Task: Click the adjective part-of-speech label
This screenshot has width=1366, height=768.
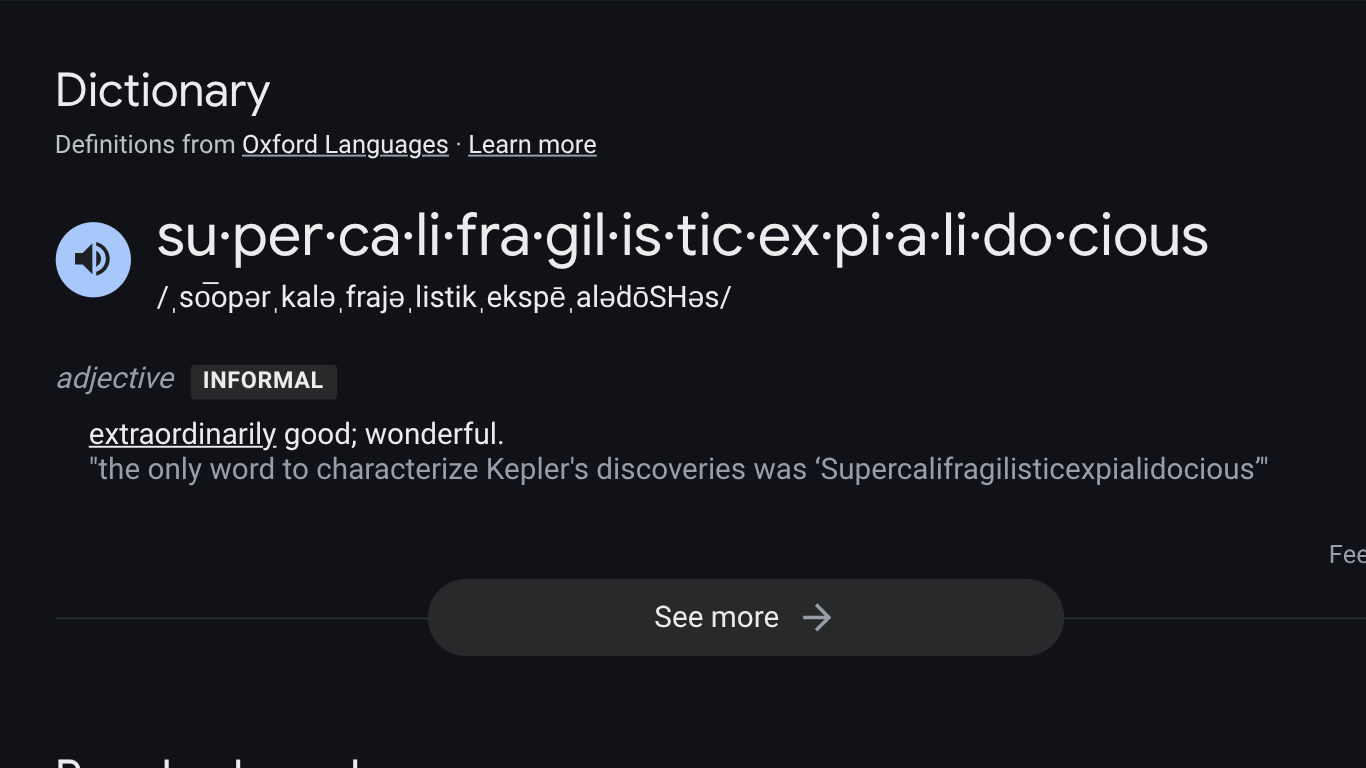Action: 115,378
